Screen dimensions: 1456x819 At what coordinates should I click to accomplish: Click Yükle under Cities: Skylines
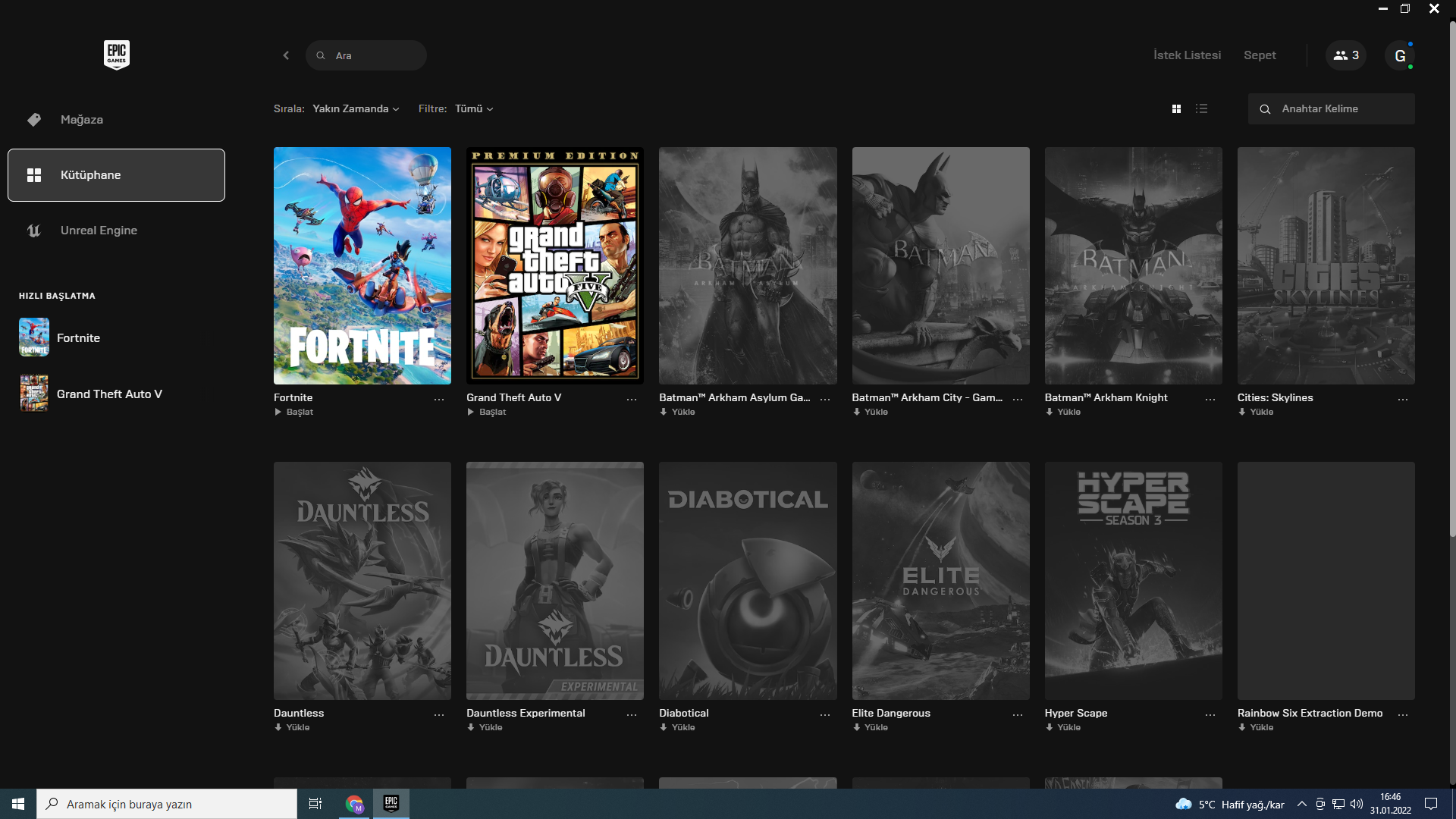[1256, 412]
